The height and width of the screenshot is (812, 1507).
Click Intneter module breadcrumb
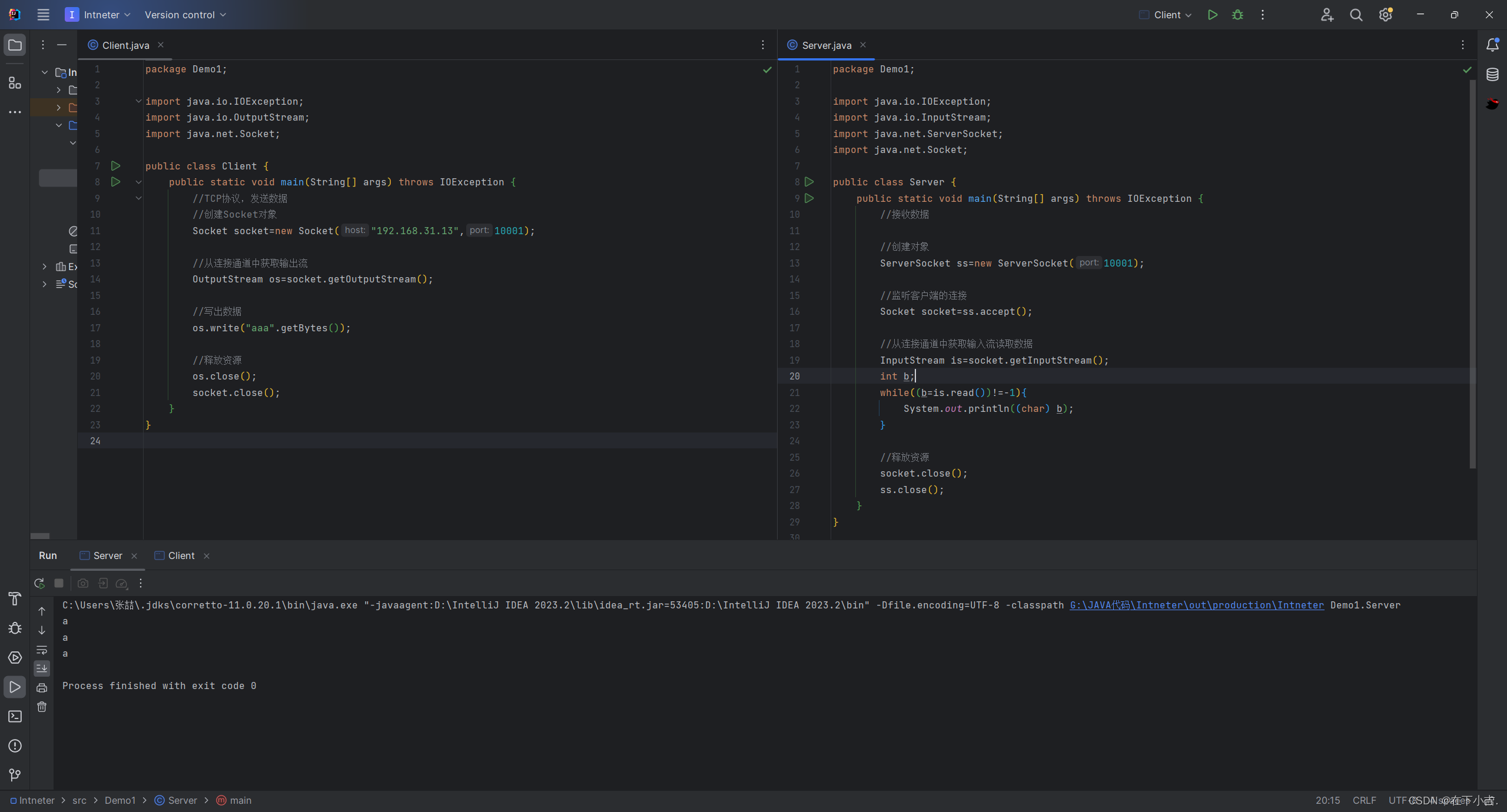tap(32, 800)
